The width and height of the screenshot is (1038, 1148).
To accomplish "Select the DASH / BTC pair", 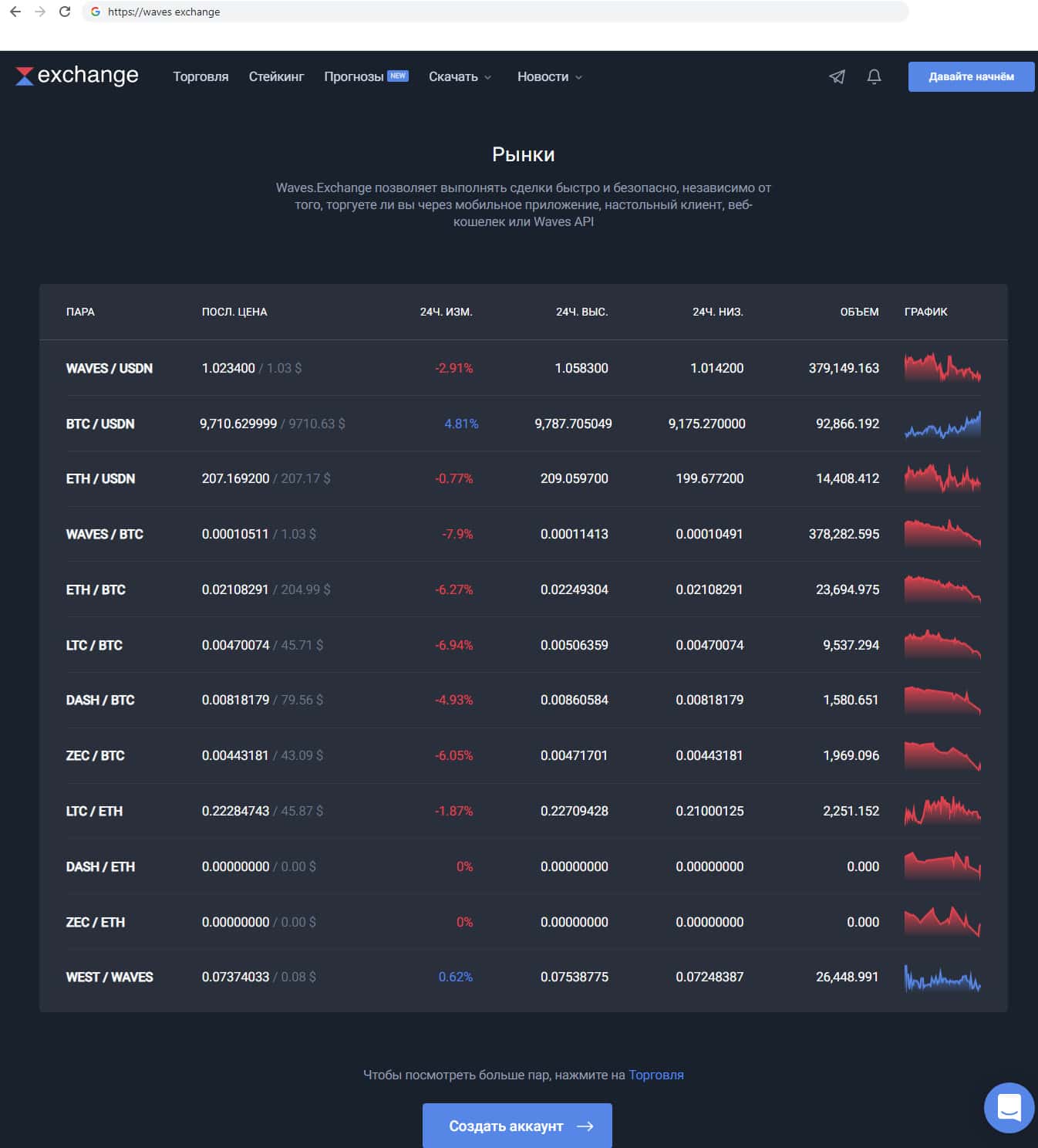I will tap(100, 700).
